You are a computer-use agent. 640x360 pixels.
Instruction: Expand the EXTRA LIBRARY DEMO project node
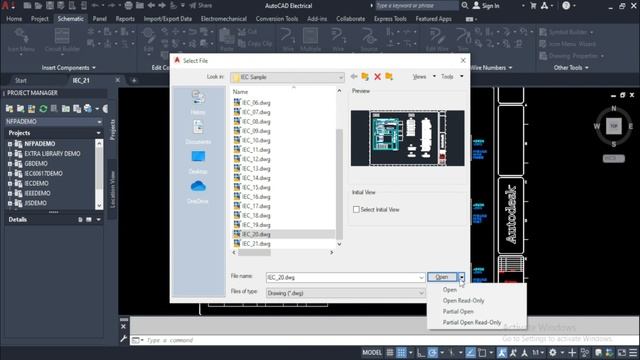tap(10, 154)
